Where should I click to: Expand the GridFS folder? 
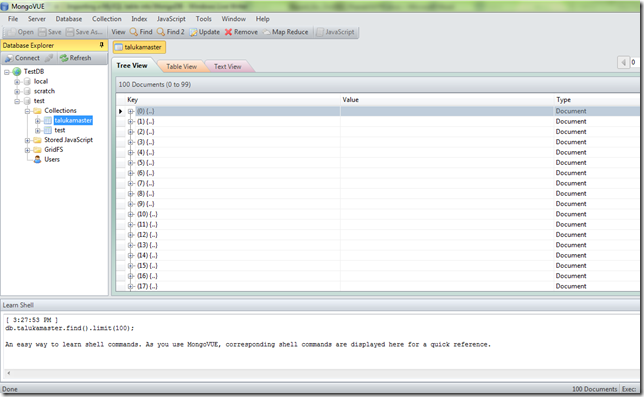click(x=28, y=150)
